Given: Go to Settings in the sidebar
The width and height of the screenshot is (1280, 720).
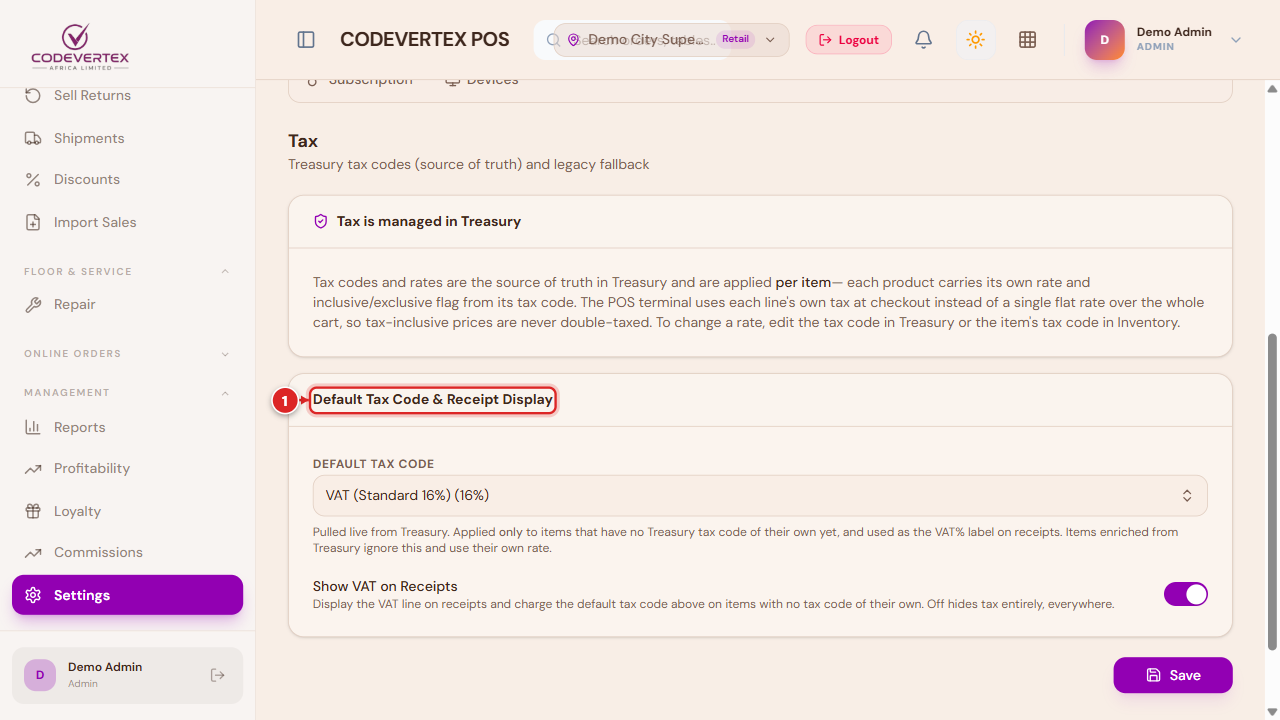Looking at the screenshot, I should (x=127, y=595).
